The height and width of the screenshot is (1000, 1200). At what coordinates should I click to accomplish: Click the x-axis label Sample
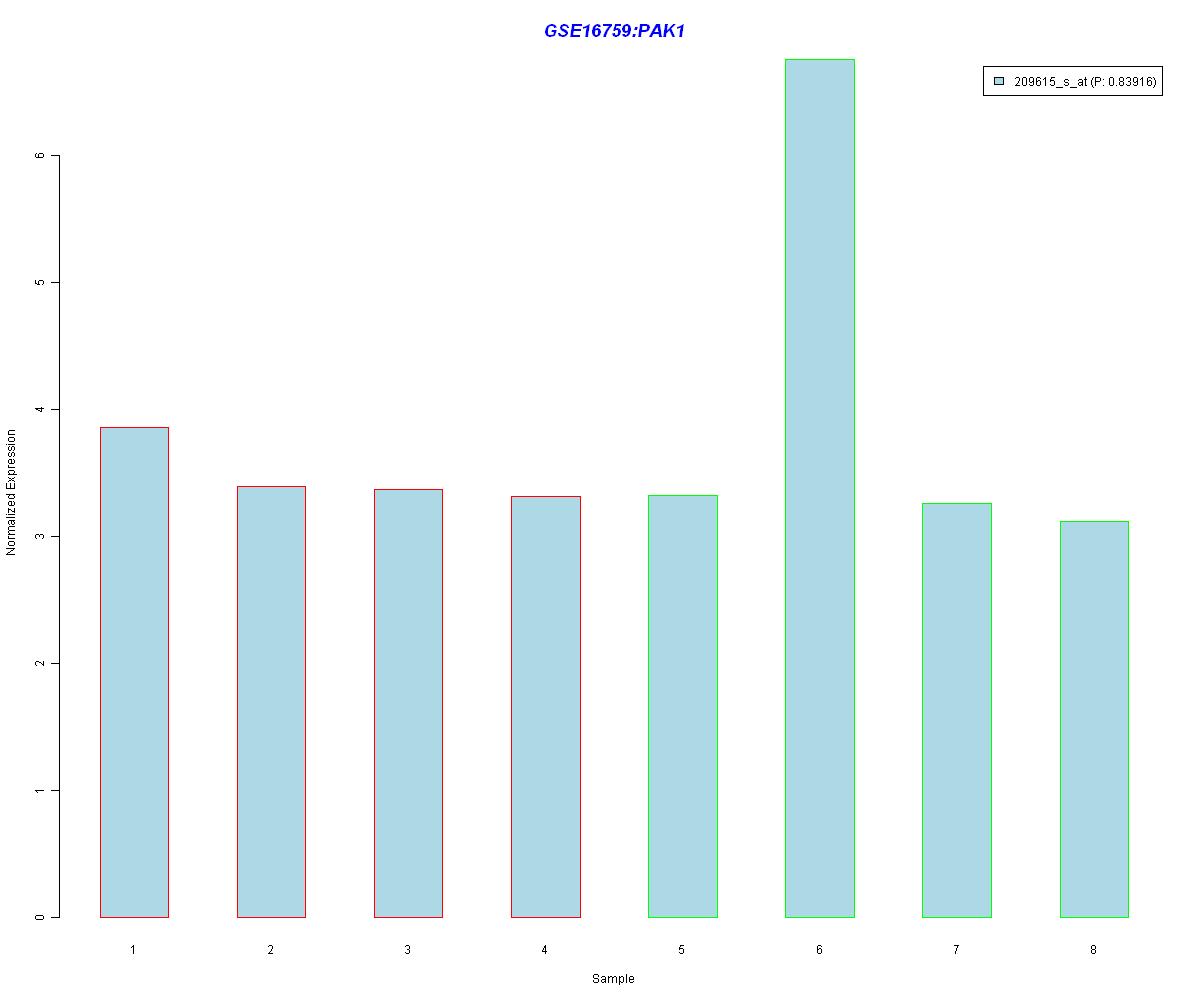(613, 979)
